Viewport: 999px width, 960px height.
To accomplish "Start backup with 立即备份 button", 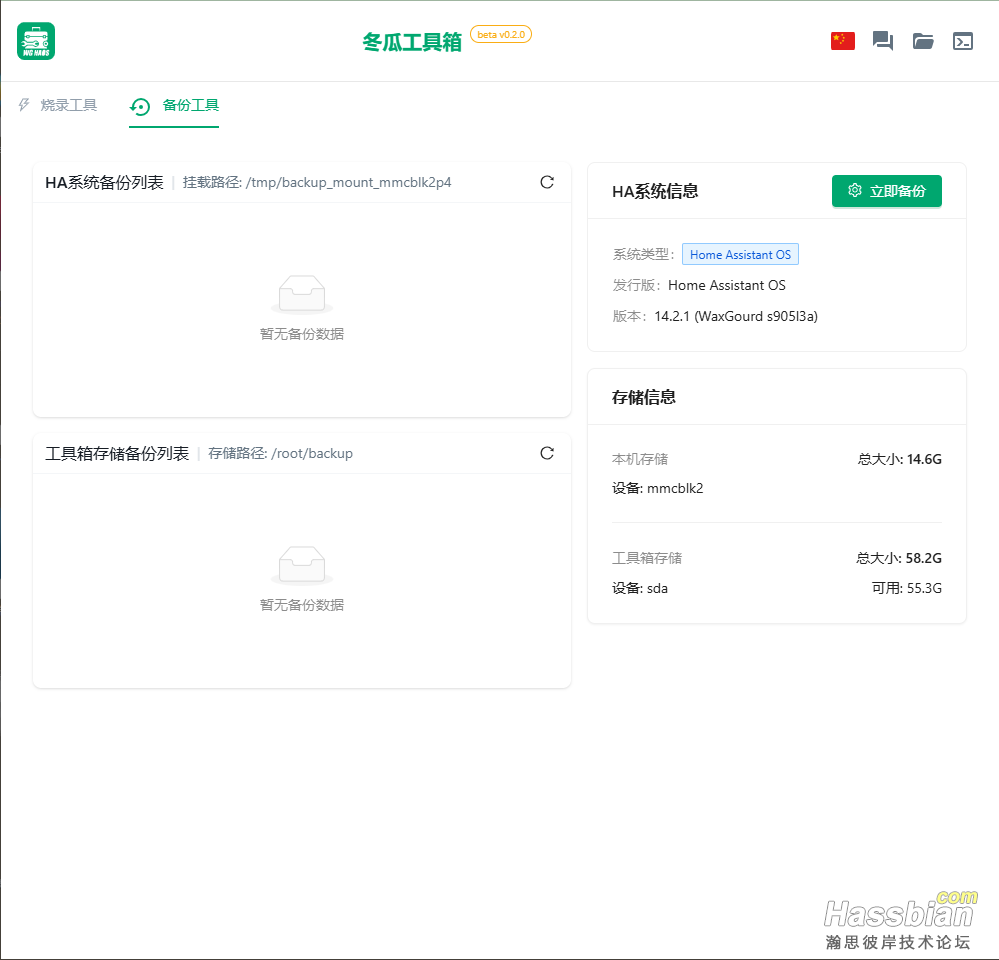I will 887,190.
